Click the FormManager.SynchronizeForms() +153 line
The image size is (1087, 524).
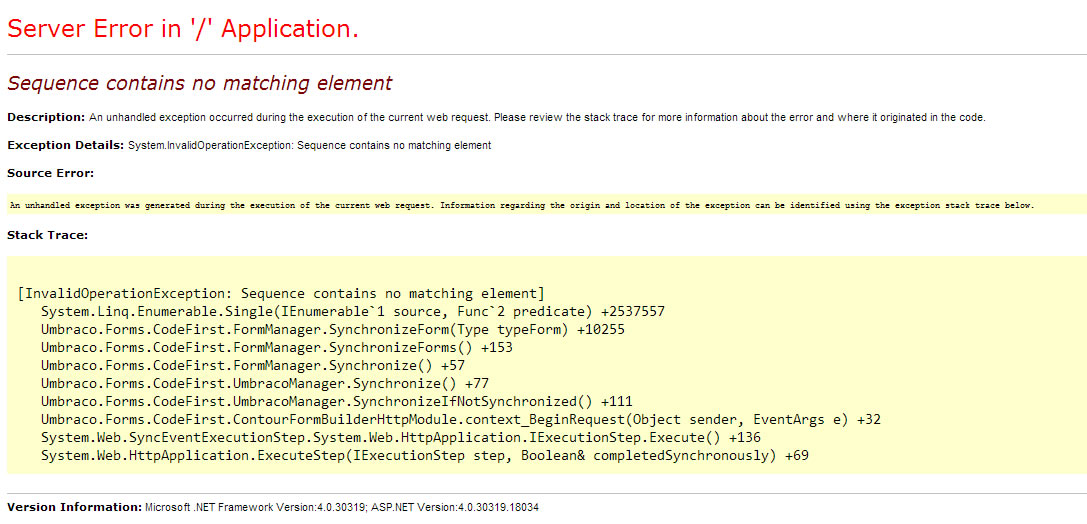[276, 348]
